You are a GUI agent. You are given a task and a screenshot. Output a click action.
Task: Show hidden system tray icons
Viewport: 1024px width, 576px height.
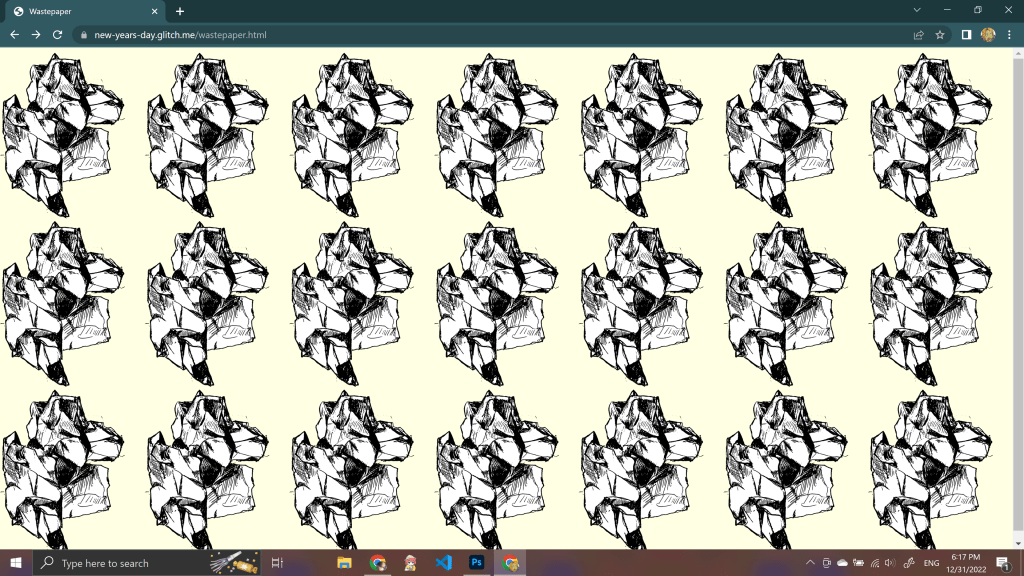pos(810,563)
